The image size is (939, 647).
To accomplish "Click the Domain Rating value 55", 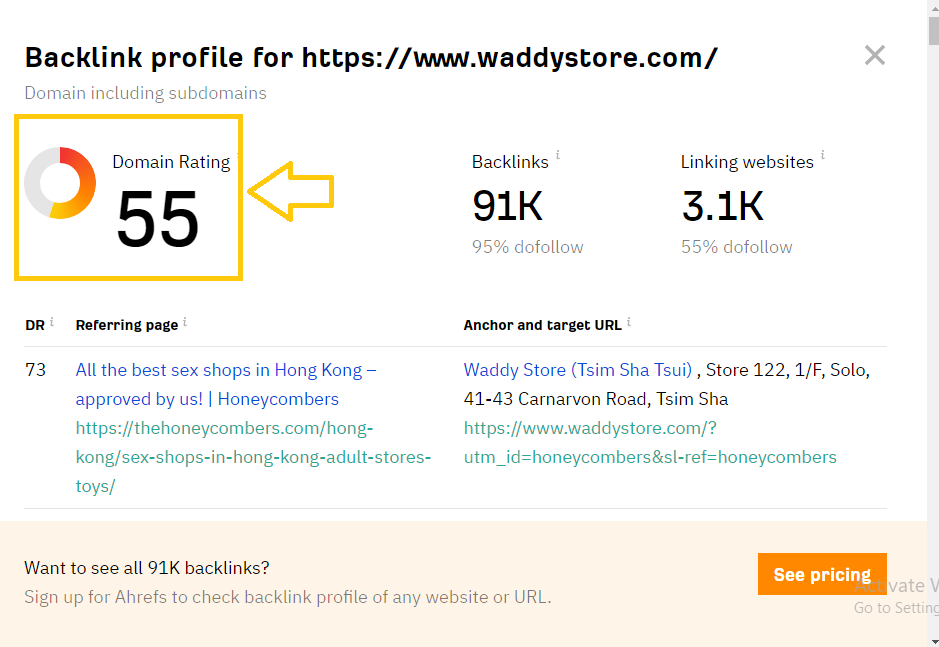I will [x=158, y=218].
